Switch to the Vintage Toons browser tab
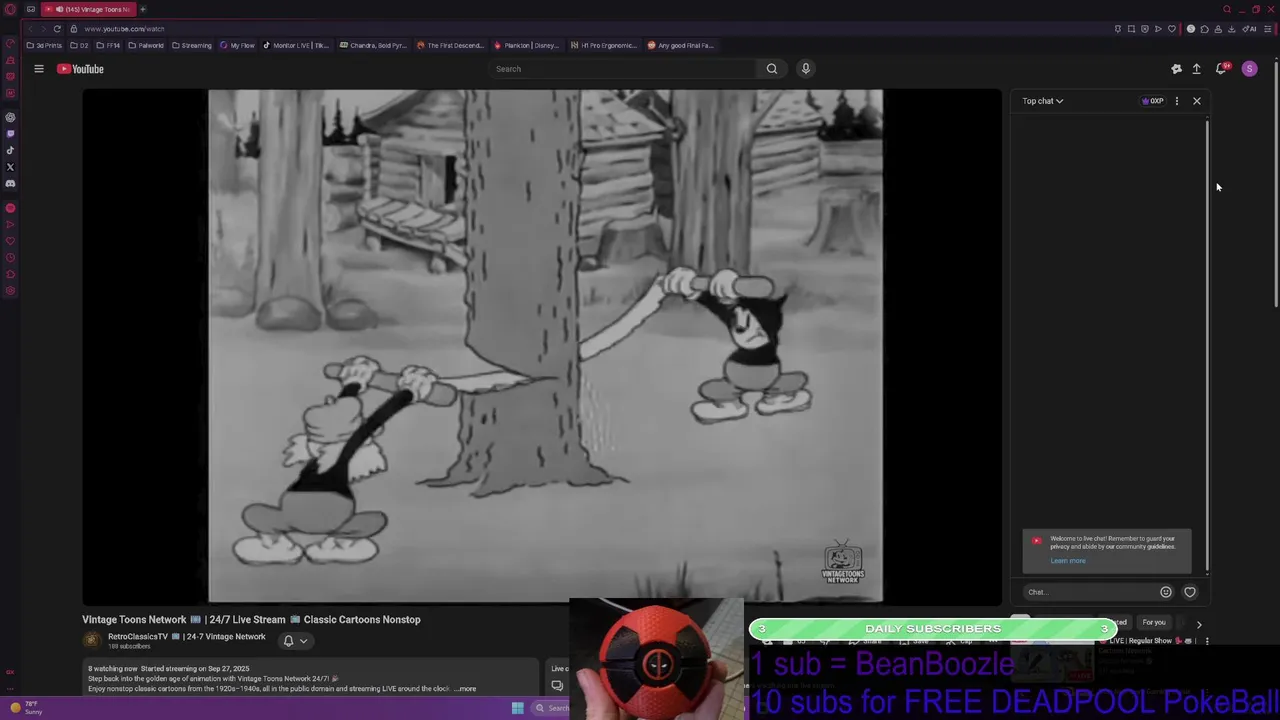The image size is (1280, 720). (x=90, y=9)
